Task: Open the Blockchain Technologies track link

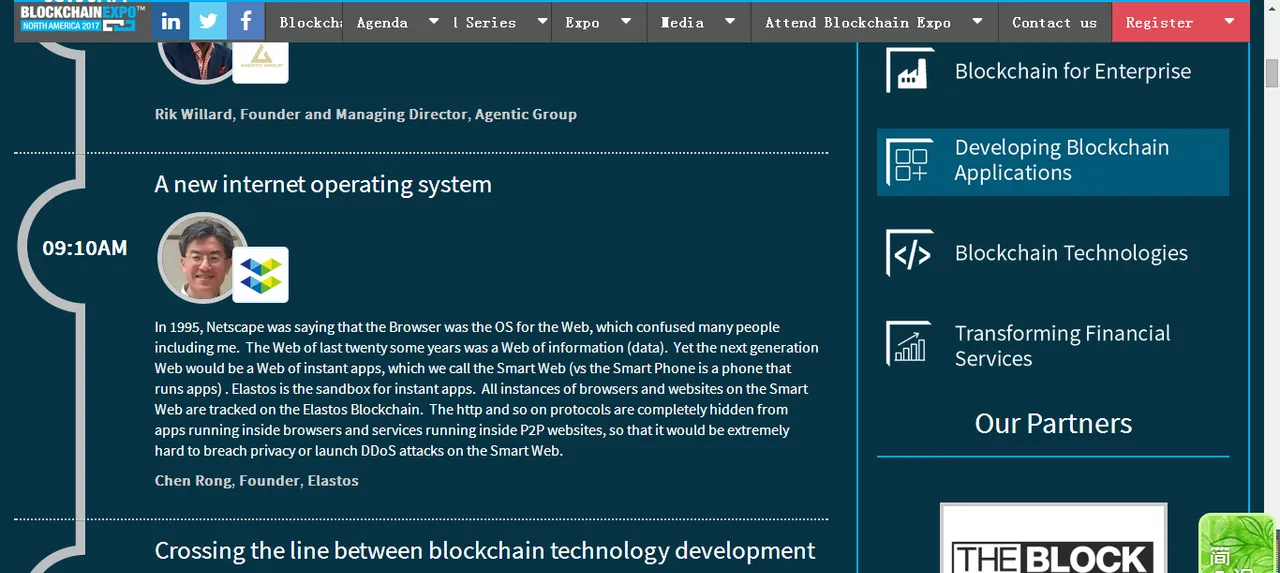Action: click(1071, 253)
